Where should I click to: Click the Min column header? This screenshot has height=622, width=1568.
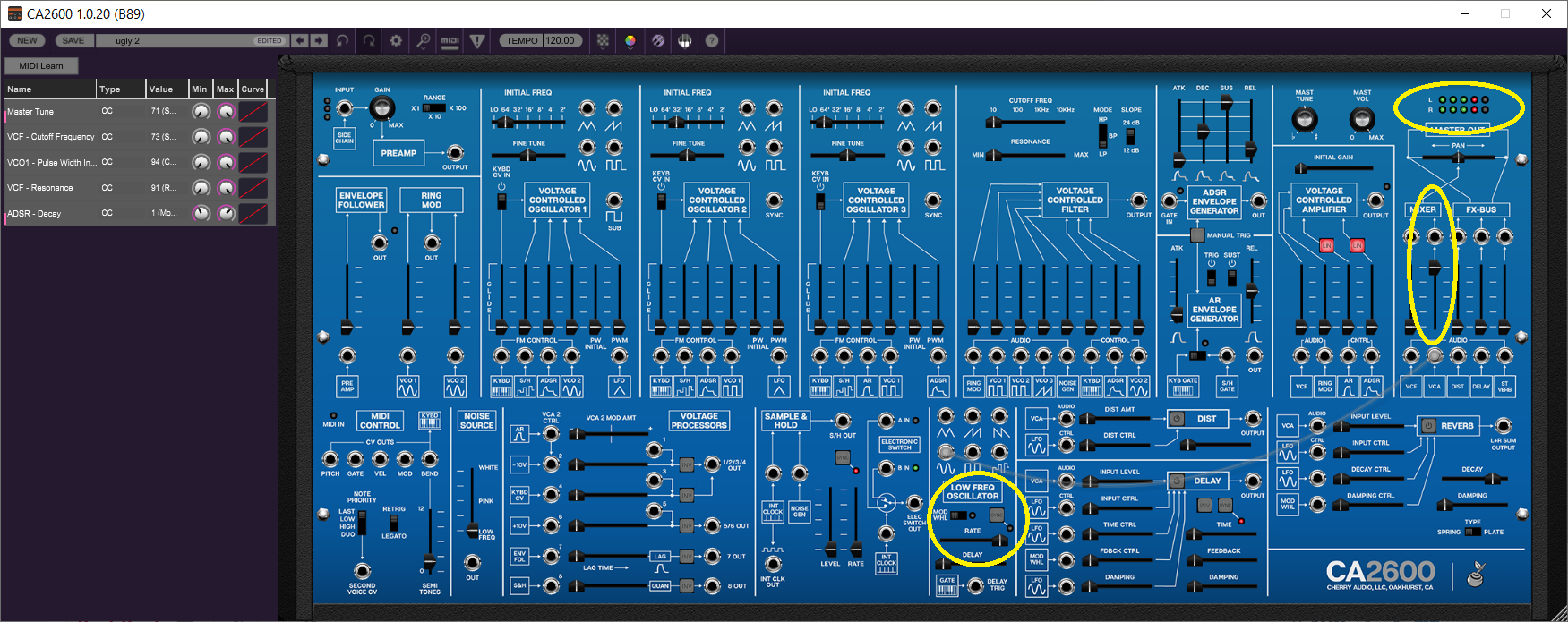click(200, 89)
